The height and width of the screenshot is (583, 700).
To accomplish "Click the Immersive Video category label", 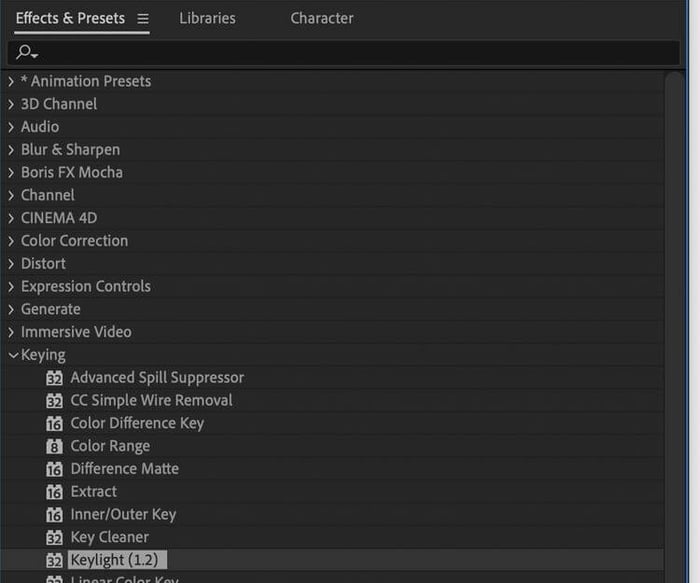I will (x=76, y=332).
